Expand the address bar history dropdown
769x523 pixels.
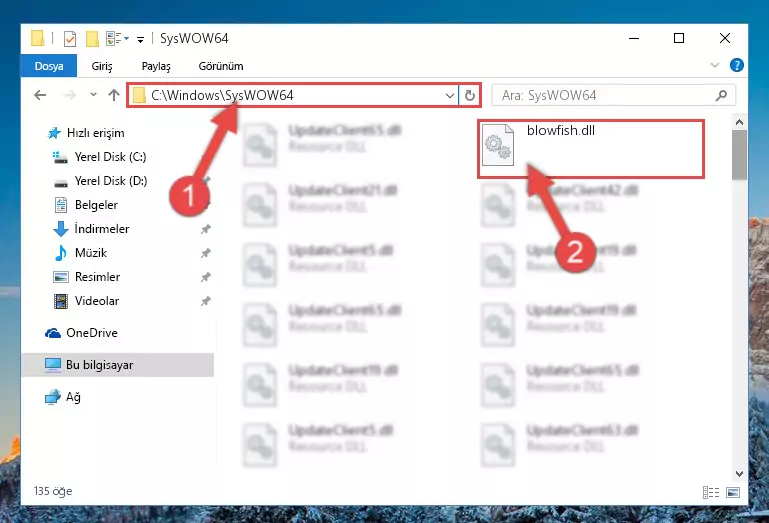pos(449,95)
